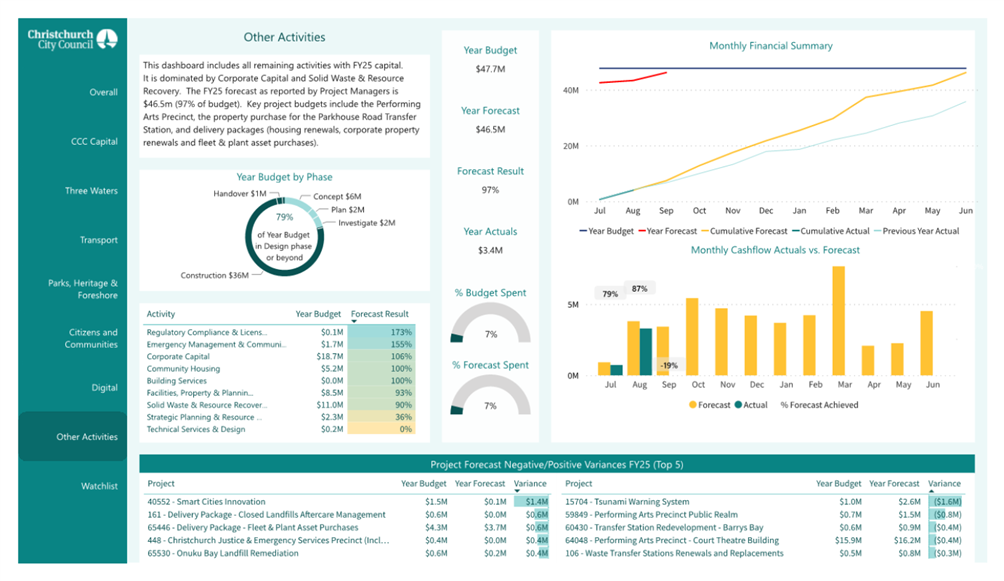Select the Community Housing activity row
Screen dimensions: 1004x581
click(x=280, y=369)
